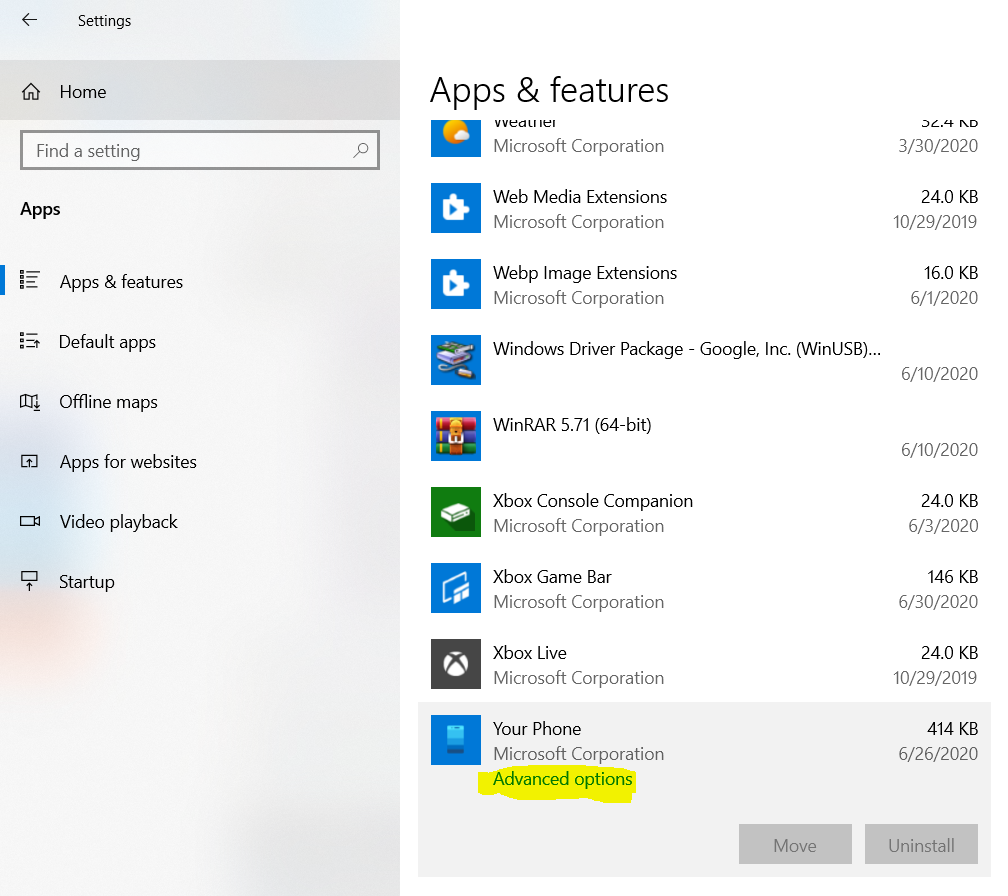Viewport: 1008px width, 896px height.
Task: Click the Default apps icon
Action: point(30,341)
